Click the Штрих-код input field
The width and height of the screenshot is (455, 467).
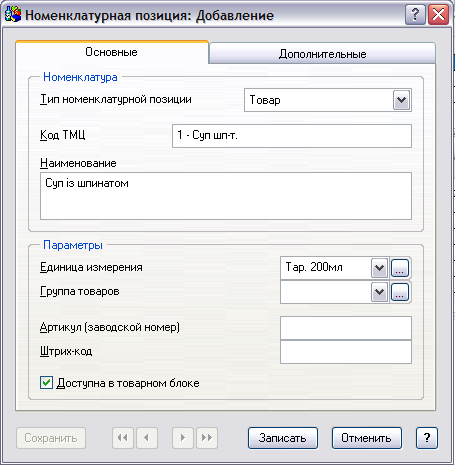point(346,352)
